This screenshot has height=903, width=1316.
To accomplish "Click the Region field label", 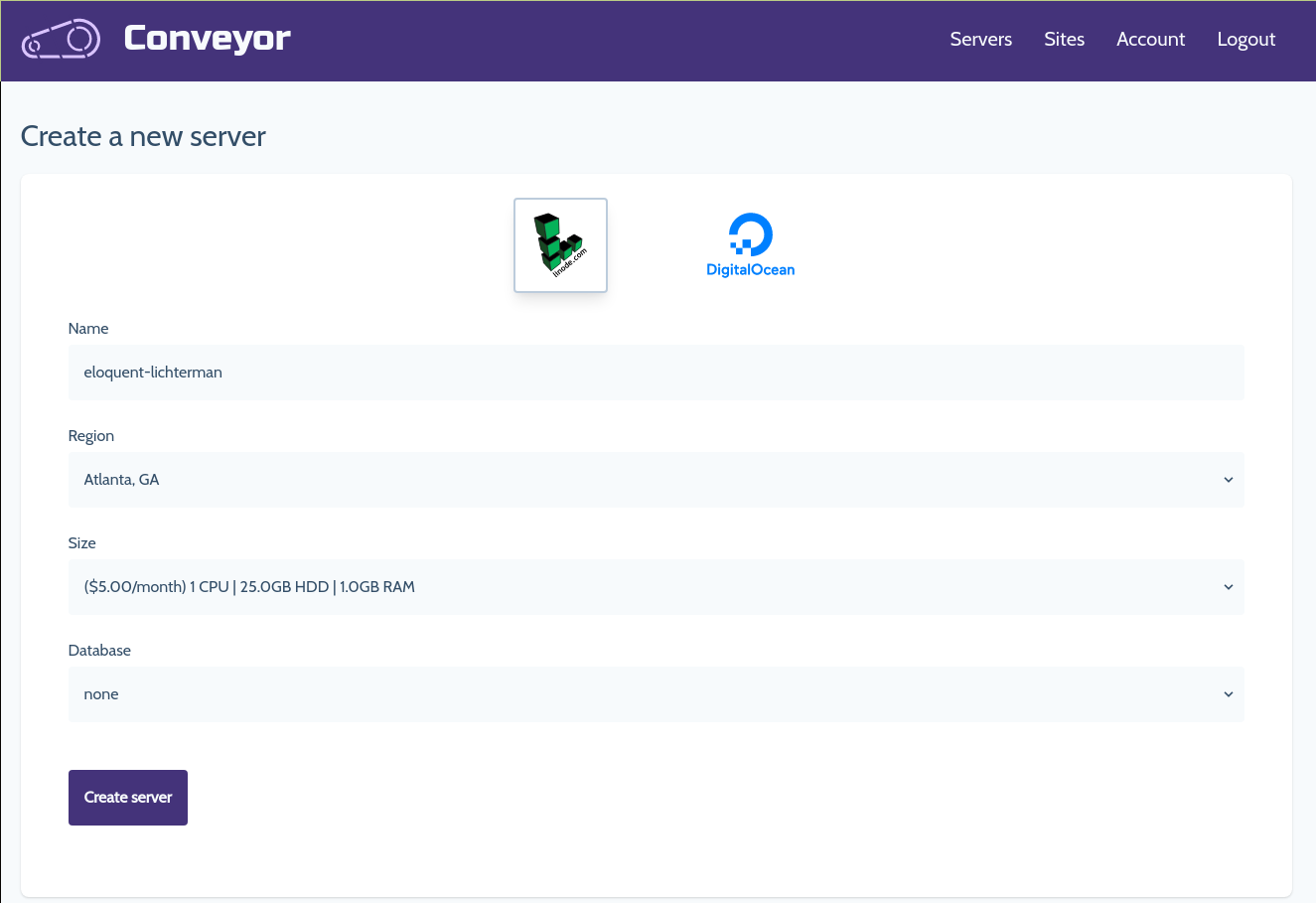I will tap(91, 436).
